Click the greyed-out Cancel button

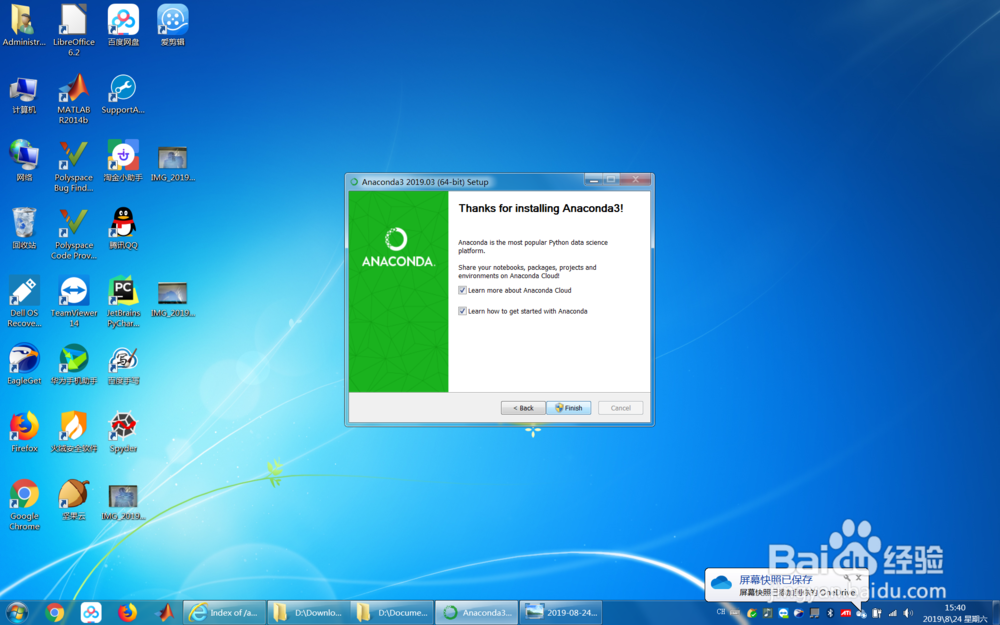click(621, 408)
